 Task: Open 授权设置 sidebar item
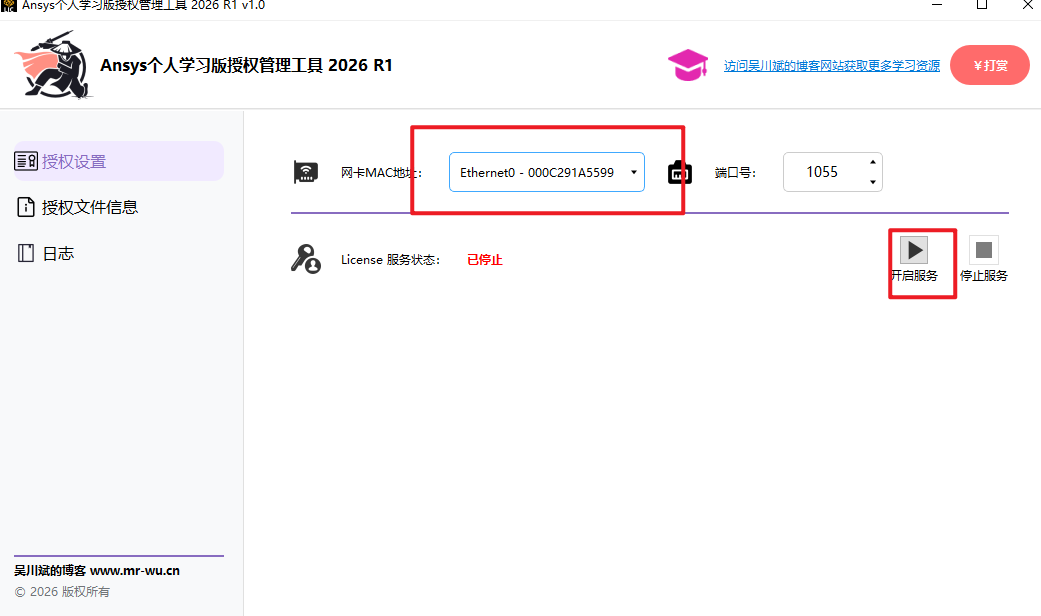tap(119, 161)
